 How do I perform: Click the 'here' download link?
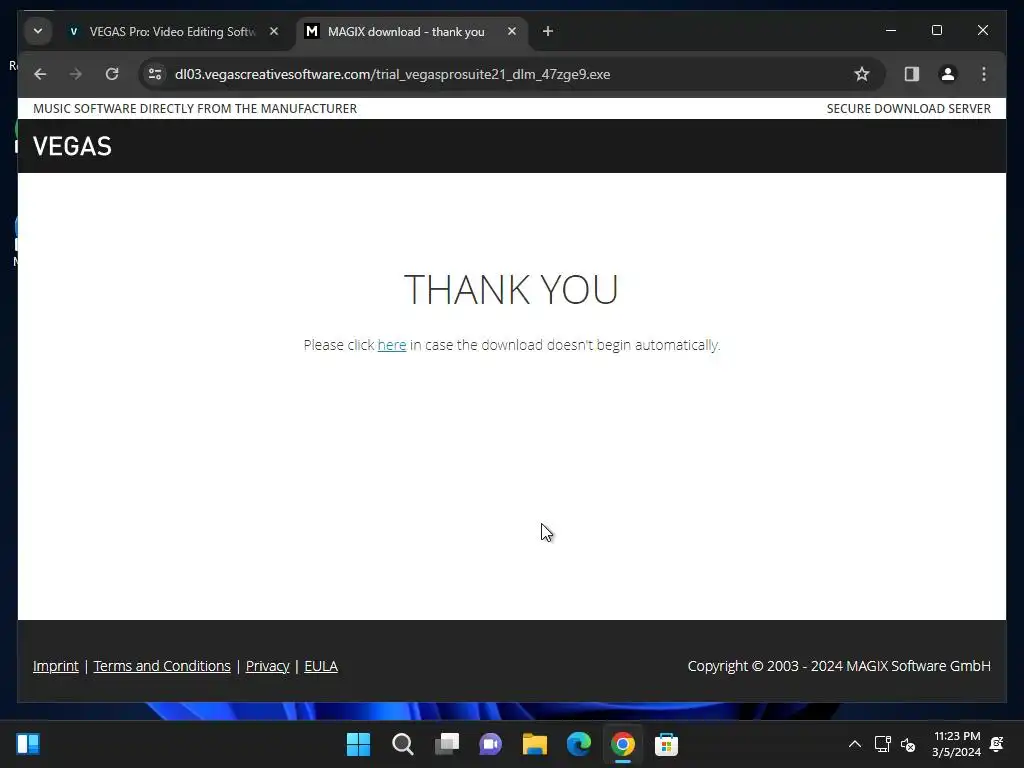(392, 345)
